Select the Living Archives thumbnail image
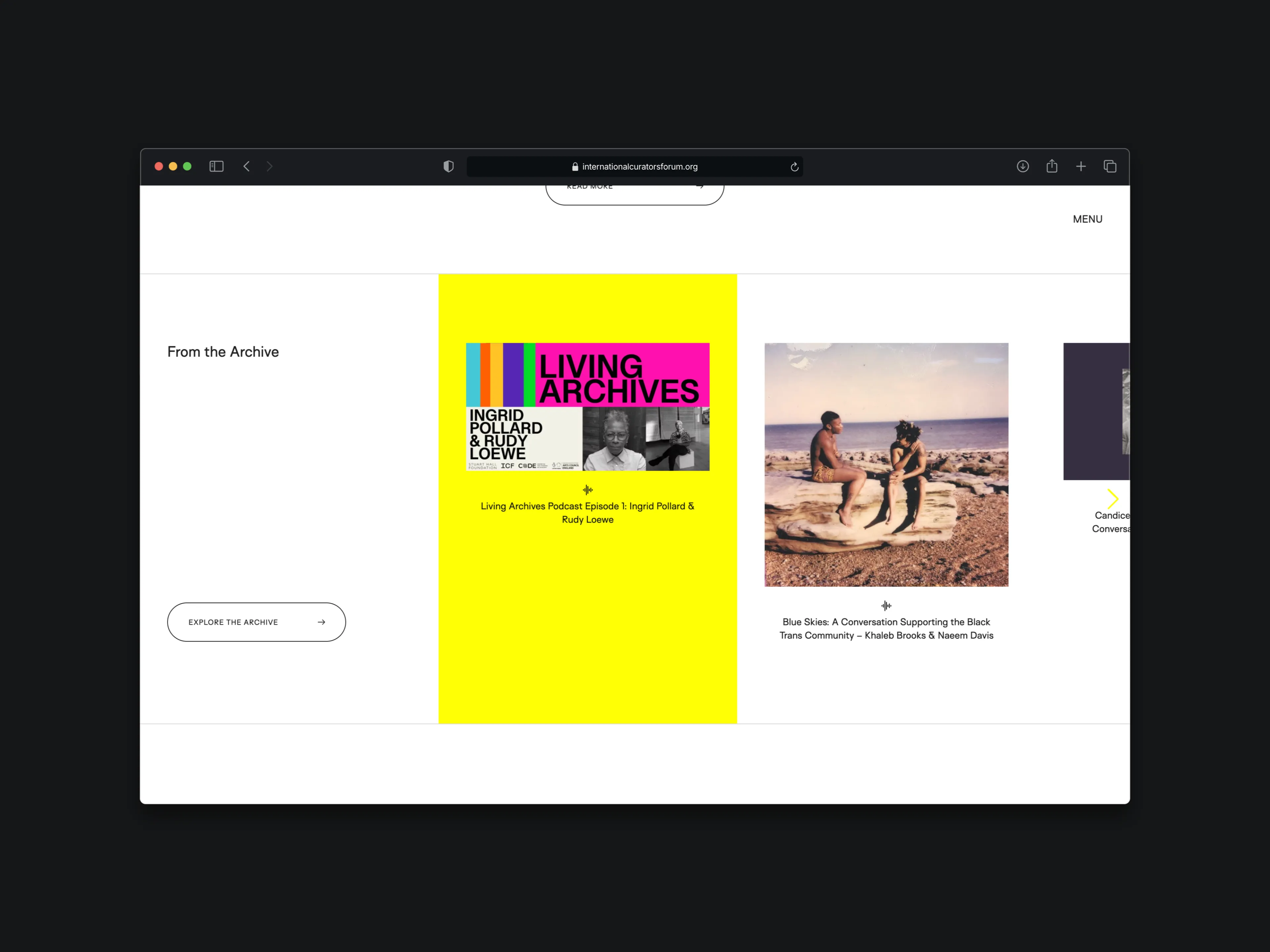Viewport: 1270px width, 952px height. [587, 407]
